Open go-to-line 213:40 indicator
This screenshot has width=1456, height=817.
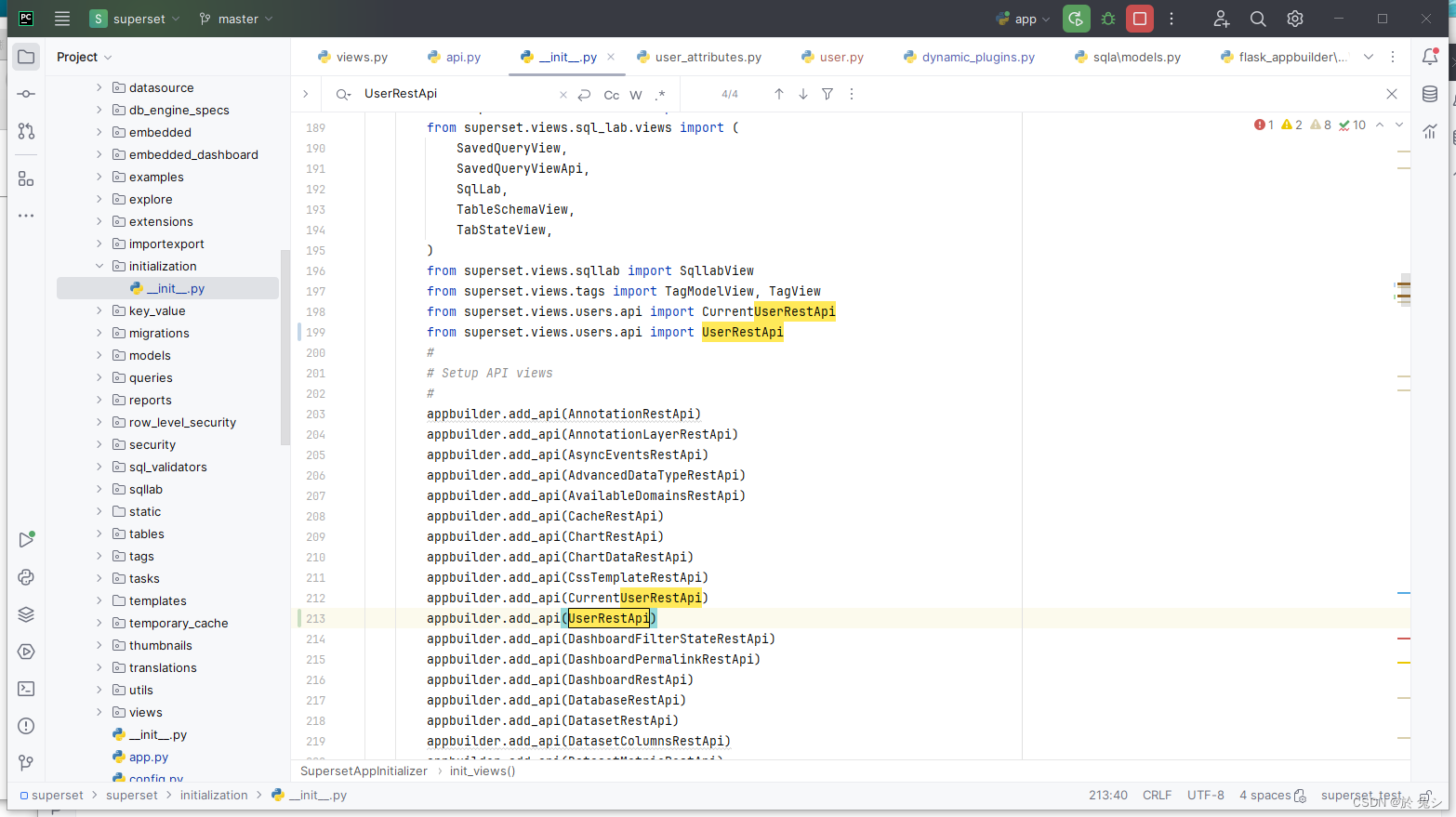[x=1108, y=796]
